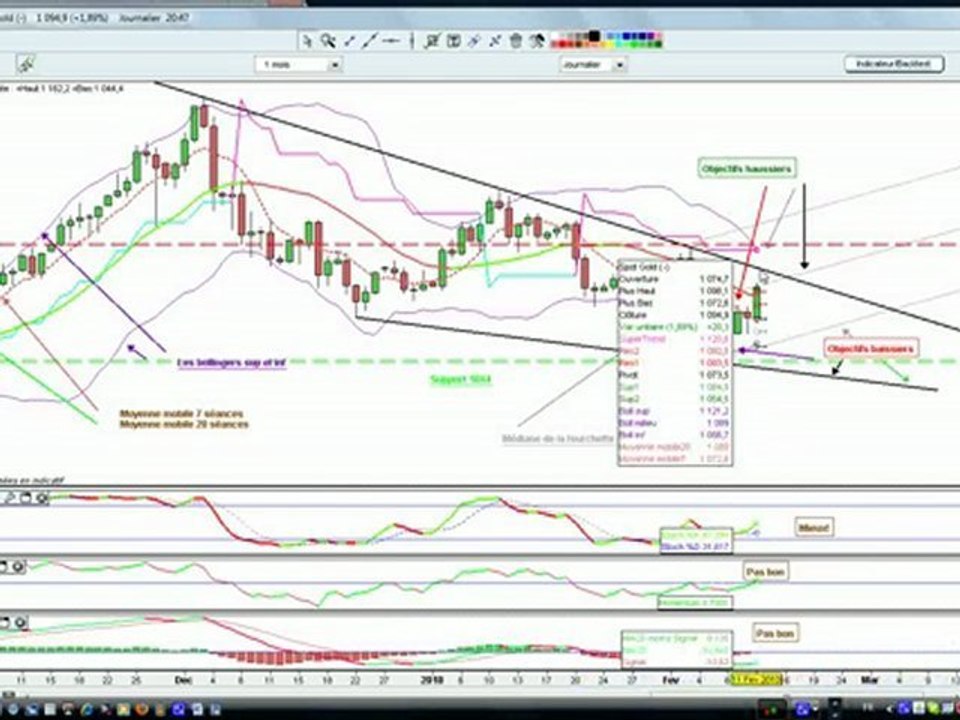
Task: Click save icon on stochastic panel
Action: pyautogui.click(x=26, y=498)
